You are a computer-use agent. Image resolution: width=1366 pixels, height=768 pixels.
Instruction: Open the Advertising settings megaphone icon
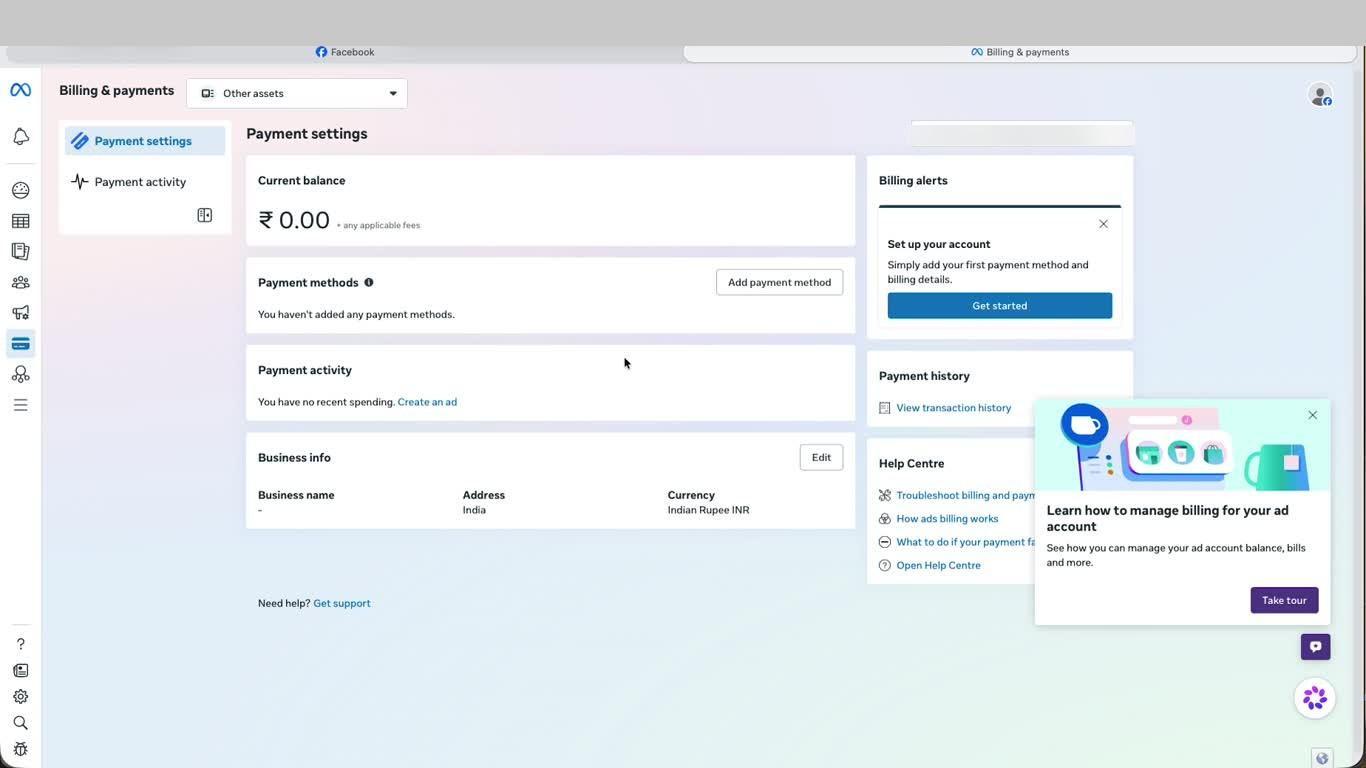pos(20,313)
